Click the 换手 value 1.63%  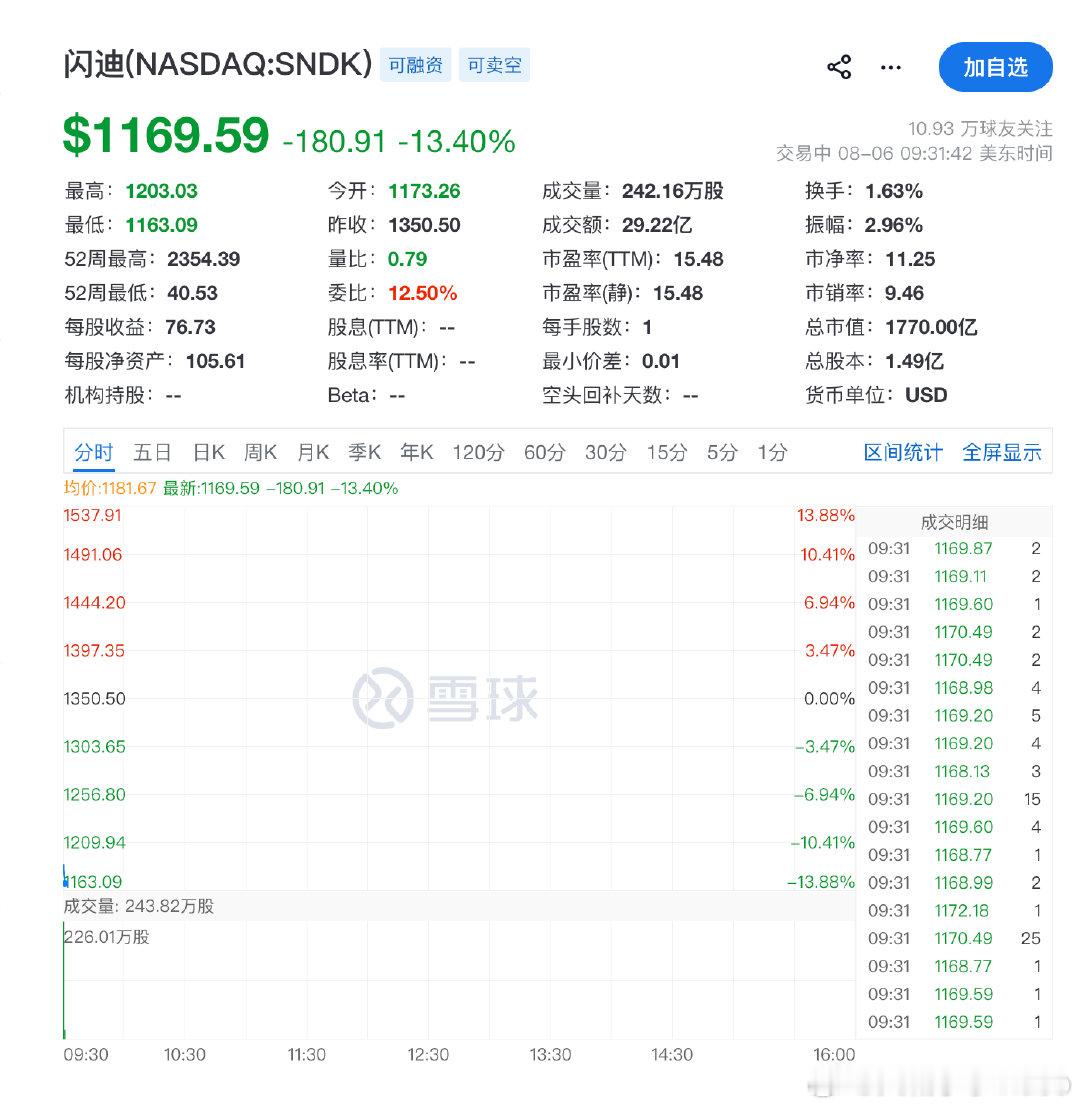(894, 191)
